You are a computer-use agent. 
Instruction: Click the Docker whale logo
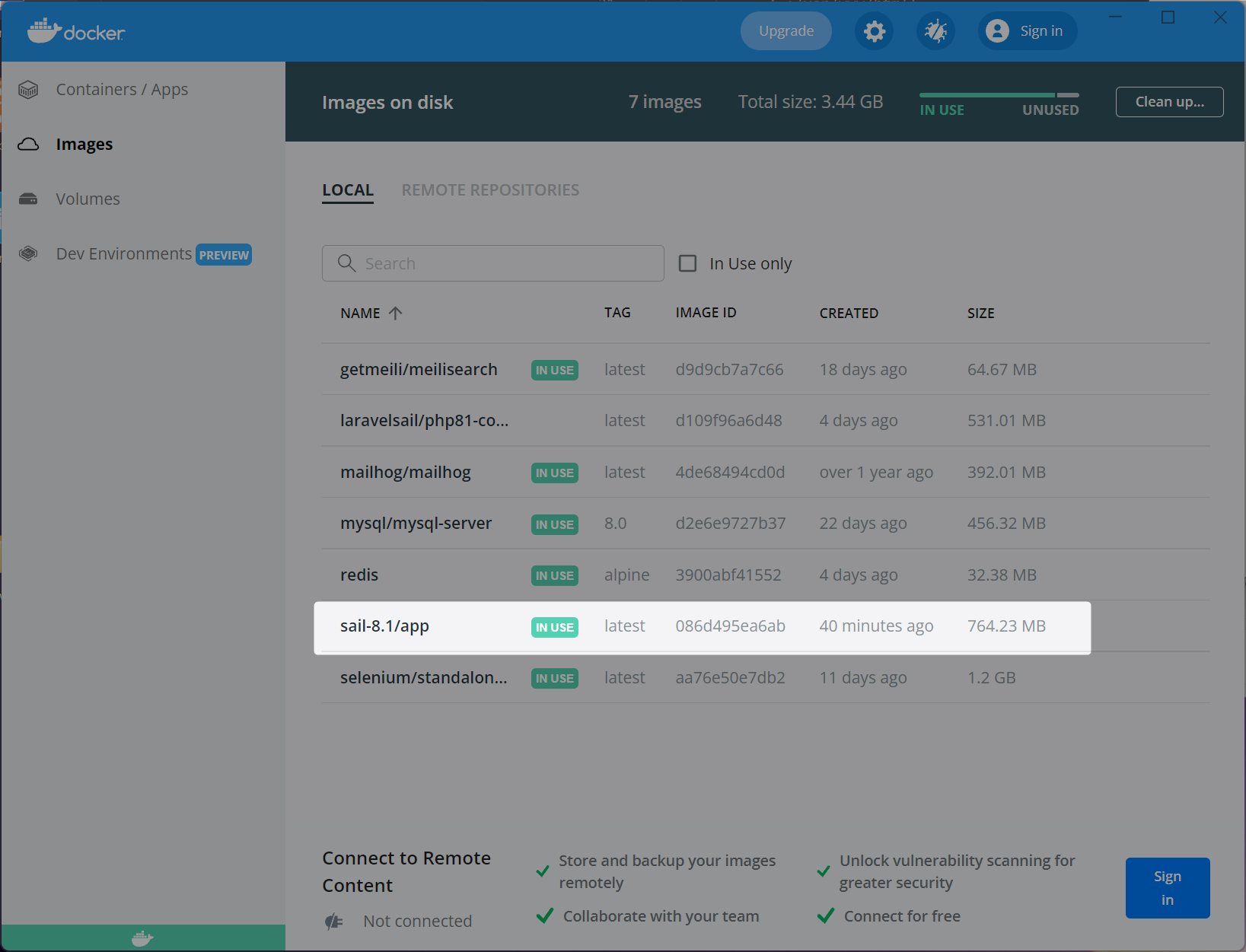tap(75, 31)
